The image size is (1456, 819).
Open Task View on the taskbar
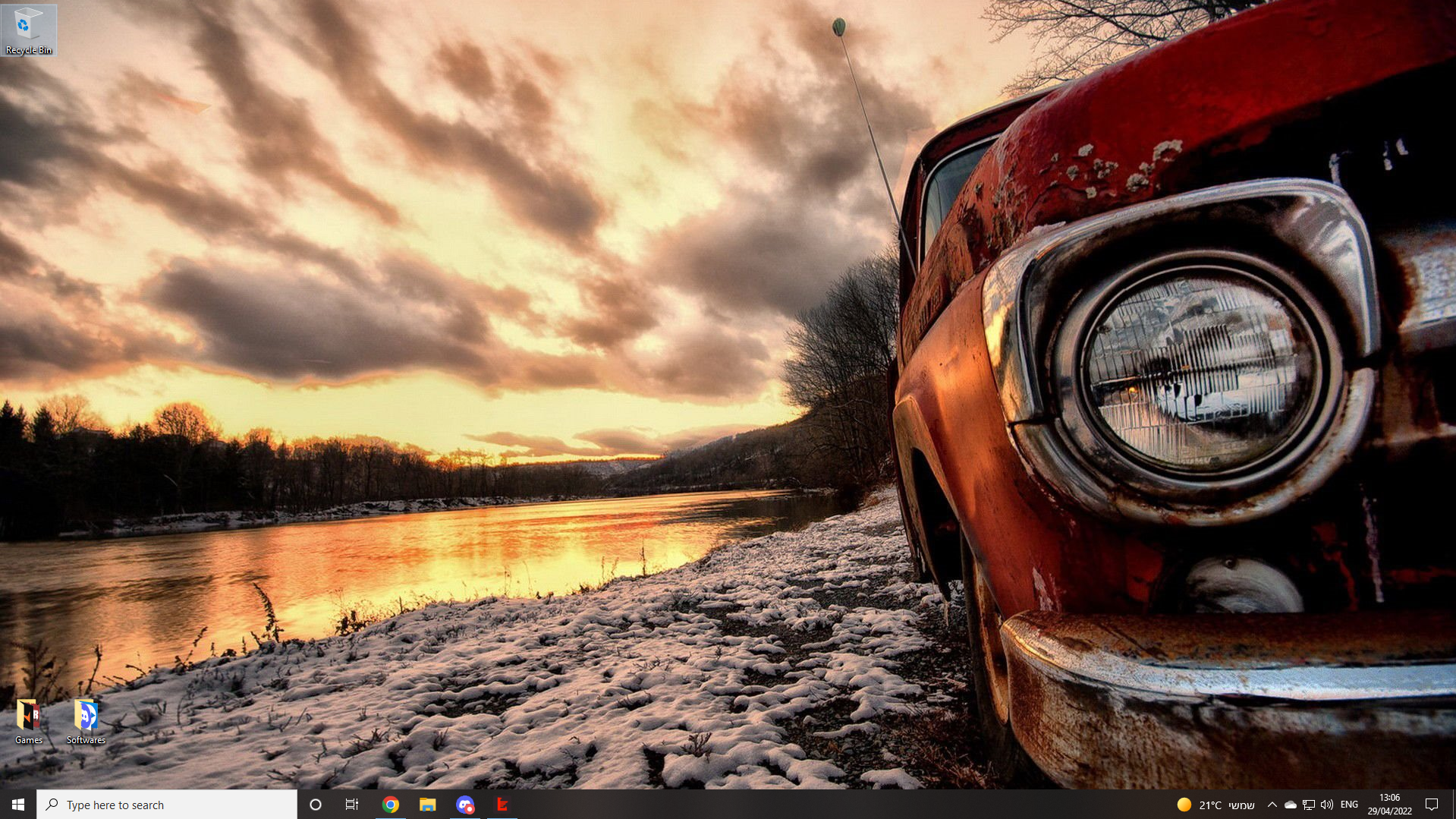(352, 805)
